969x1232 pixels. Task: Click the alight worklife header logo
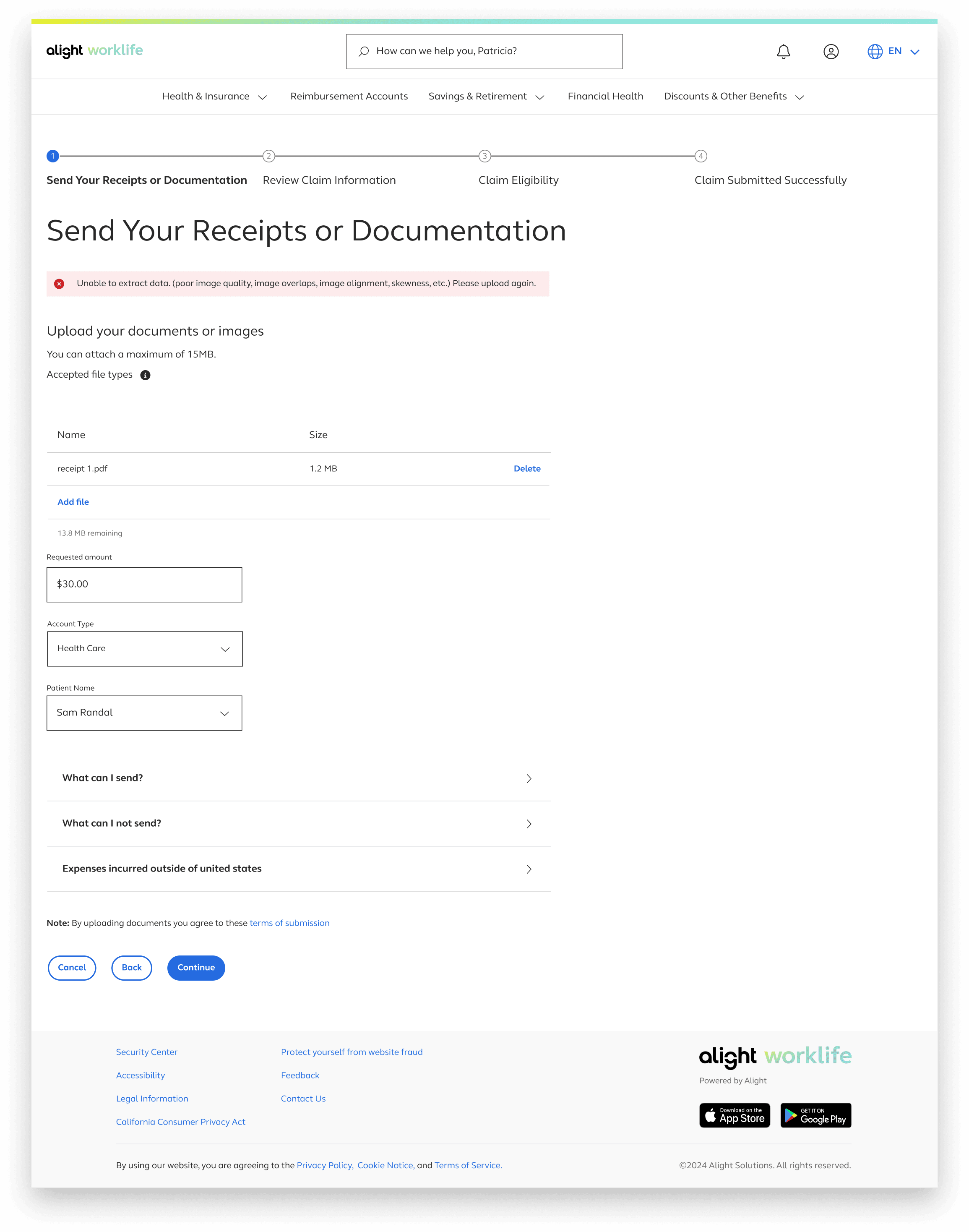pyautogui.click(x=95, y=50)
